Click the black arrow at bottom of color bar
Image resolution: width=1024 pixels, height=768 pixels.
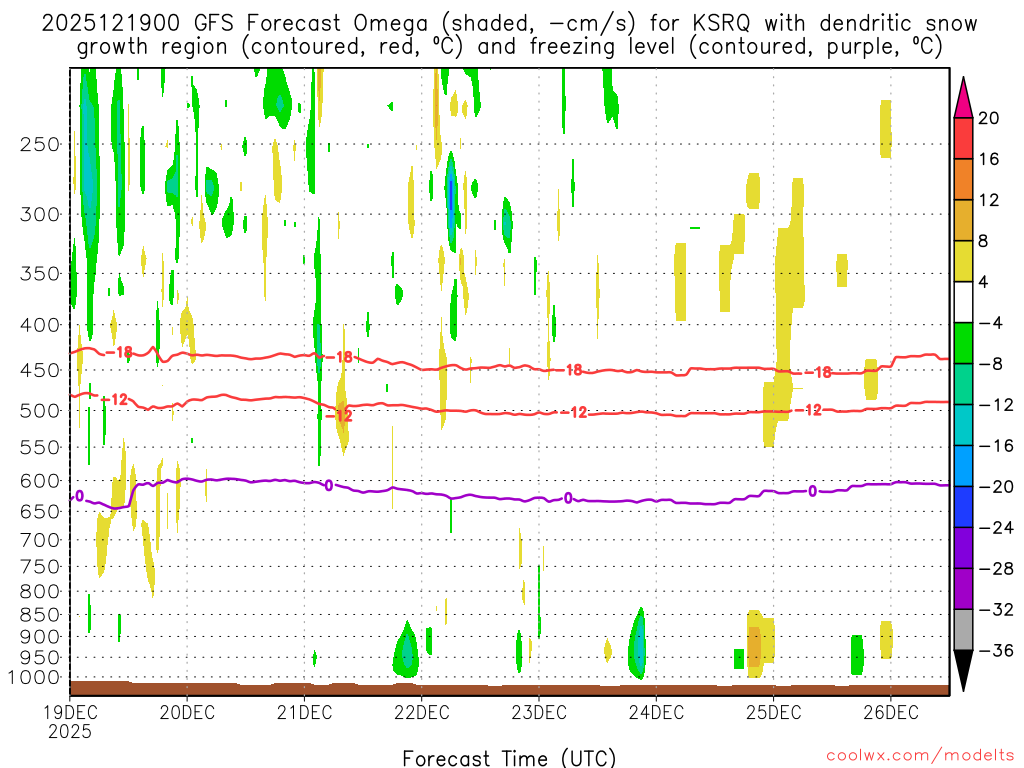[963, 671]
